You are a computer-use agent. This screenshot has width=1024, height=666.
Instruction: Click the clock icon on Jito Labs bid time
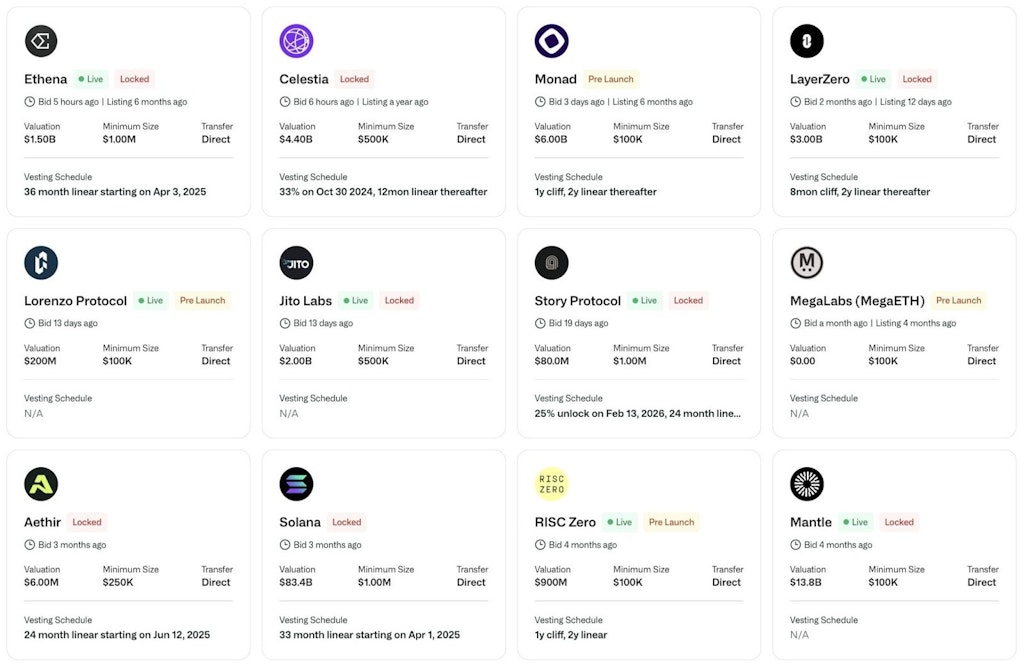[x=285, y=323]
